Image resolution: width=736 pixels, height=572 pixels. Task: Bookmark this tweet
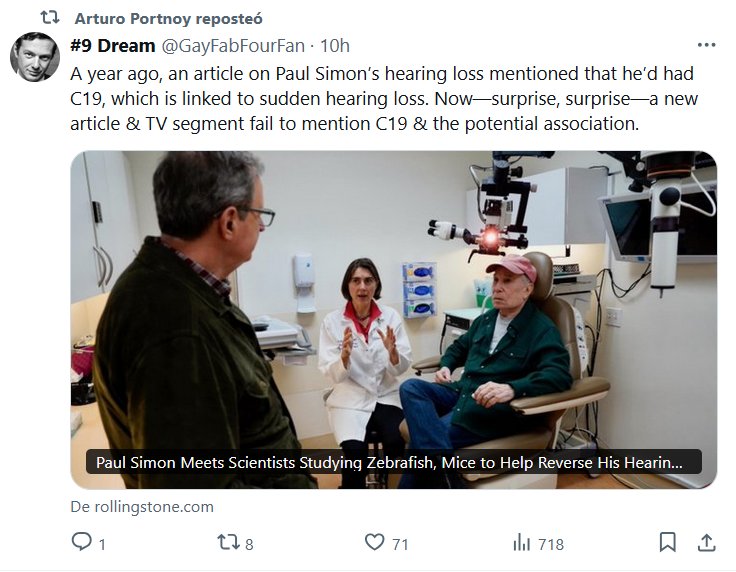click(x=668, y=543)
